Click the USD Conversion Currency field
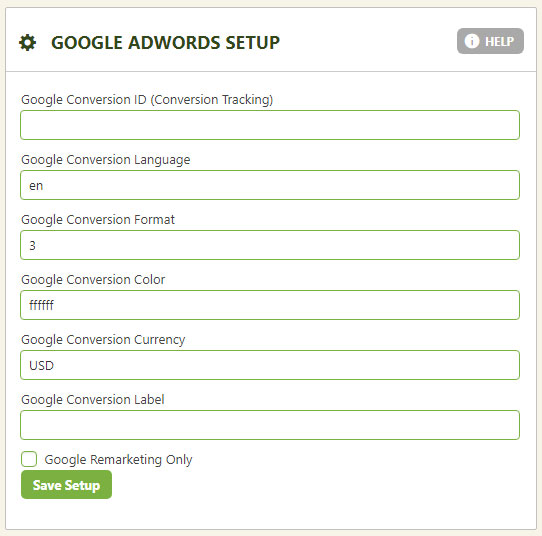The image size is (542, 536). (270, 365)
